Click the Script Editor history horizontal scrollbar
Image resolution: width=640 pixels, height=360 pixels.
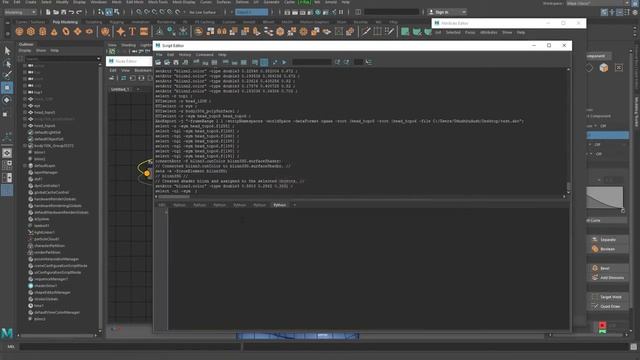coord(173,197)
